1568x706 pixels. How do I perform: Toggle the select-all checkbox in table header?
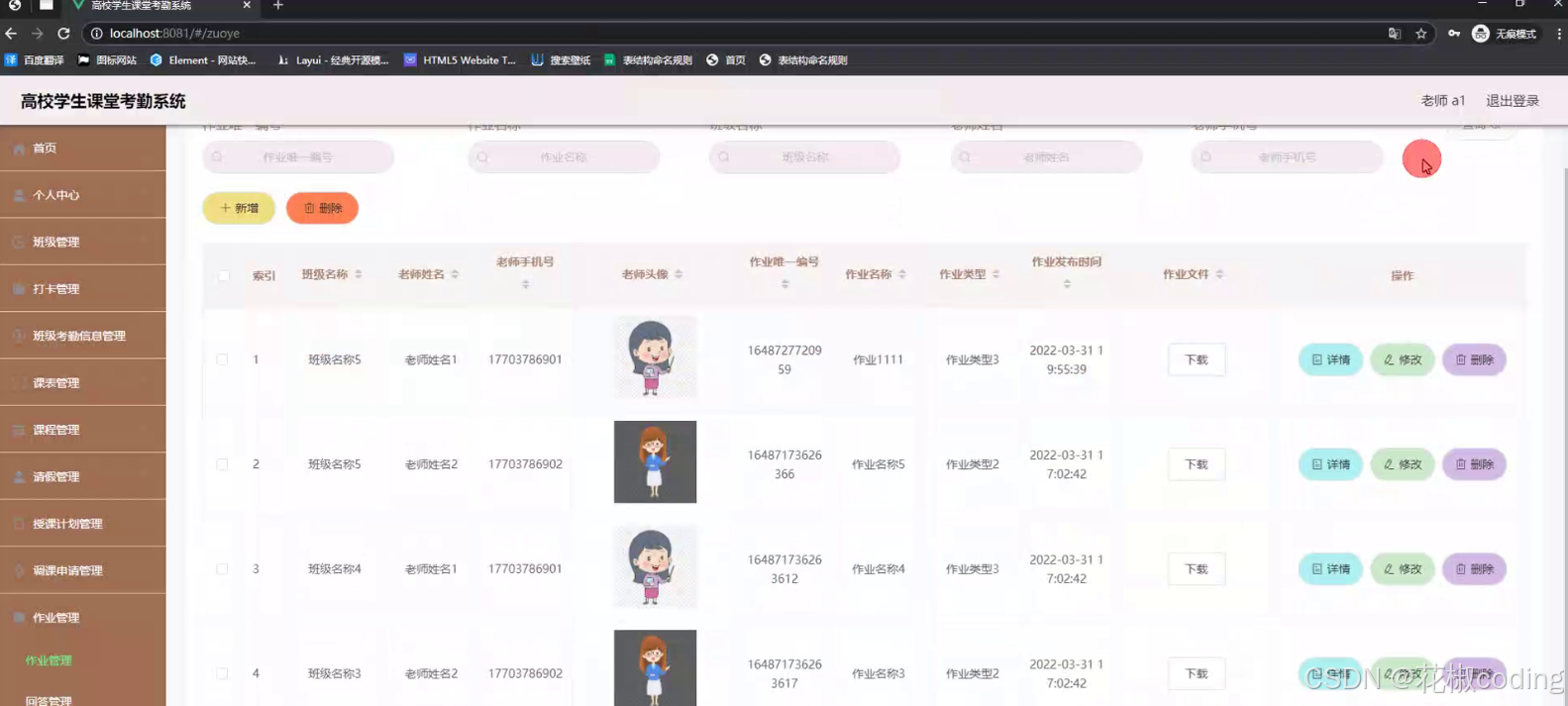pyautogui.click(x=224, y=275)
